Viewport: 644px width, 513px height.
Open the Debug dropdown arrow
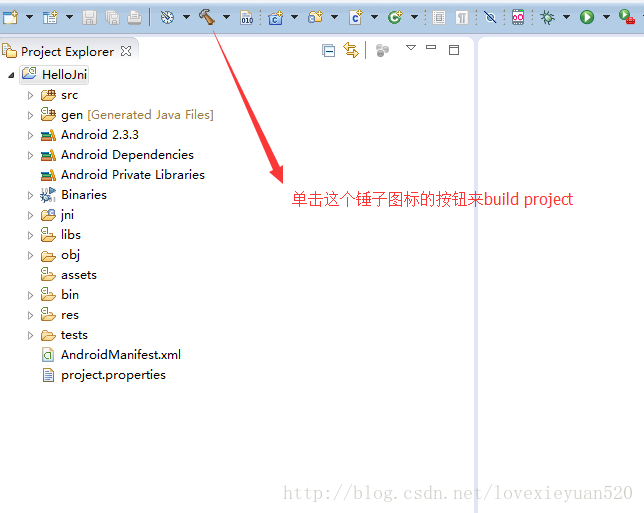point(566,17)
